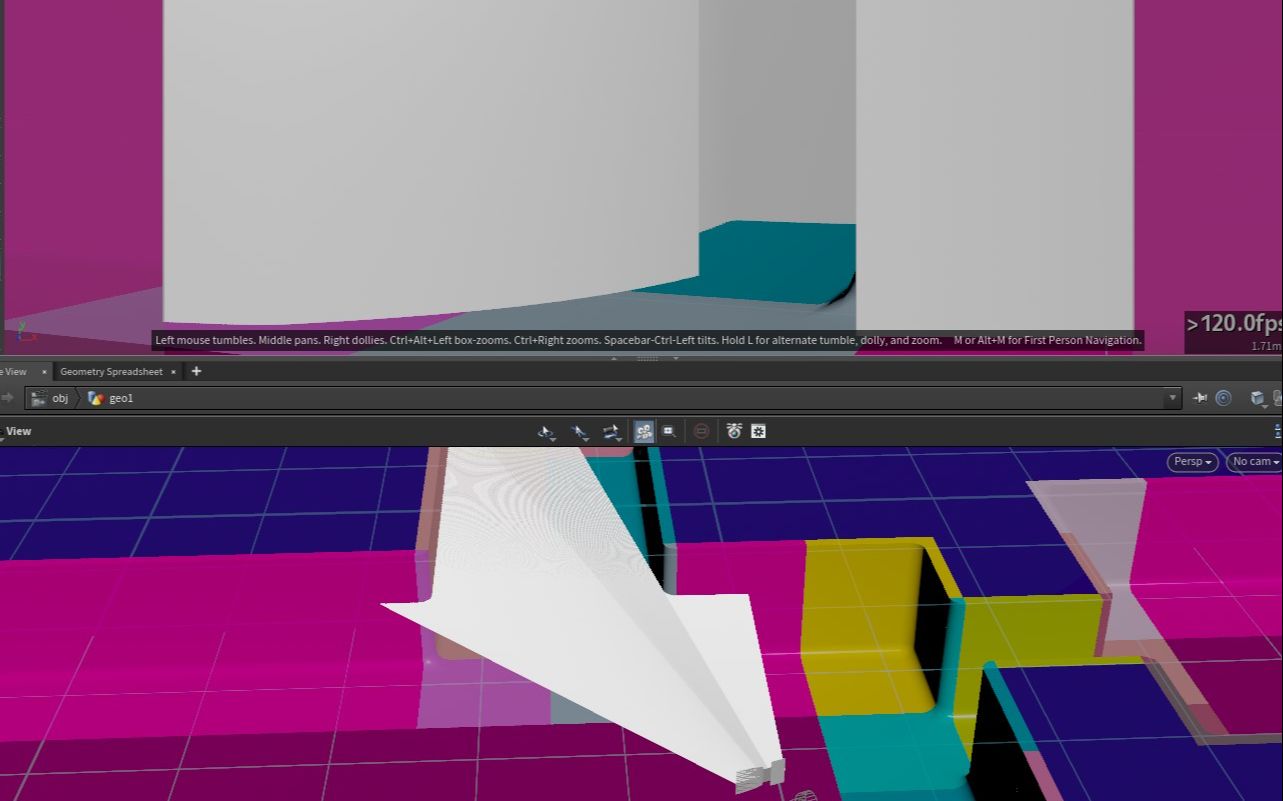
Task: Open the No cam camera dropdown
Action: coord(1252,461)
